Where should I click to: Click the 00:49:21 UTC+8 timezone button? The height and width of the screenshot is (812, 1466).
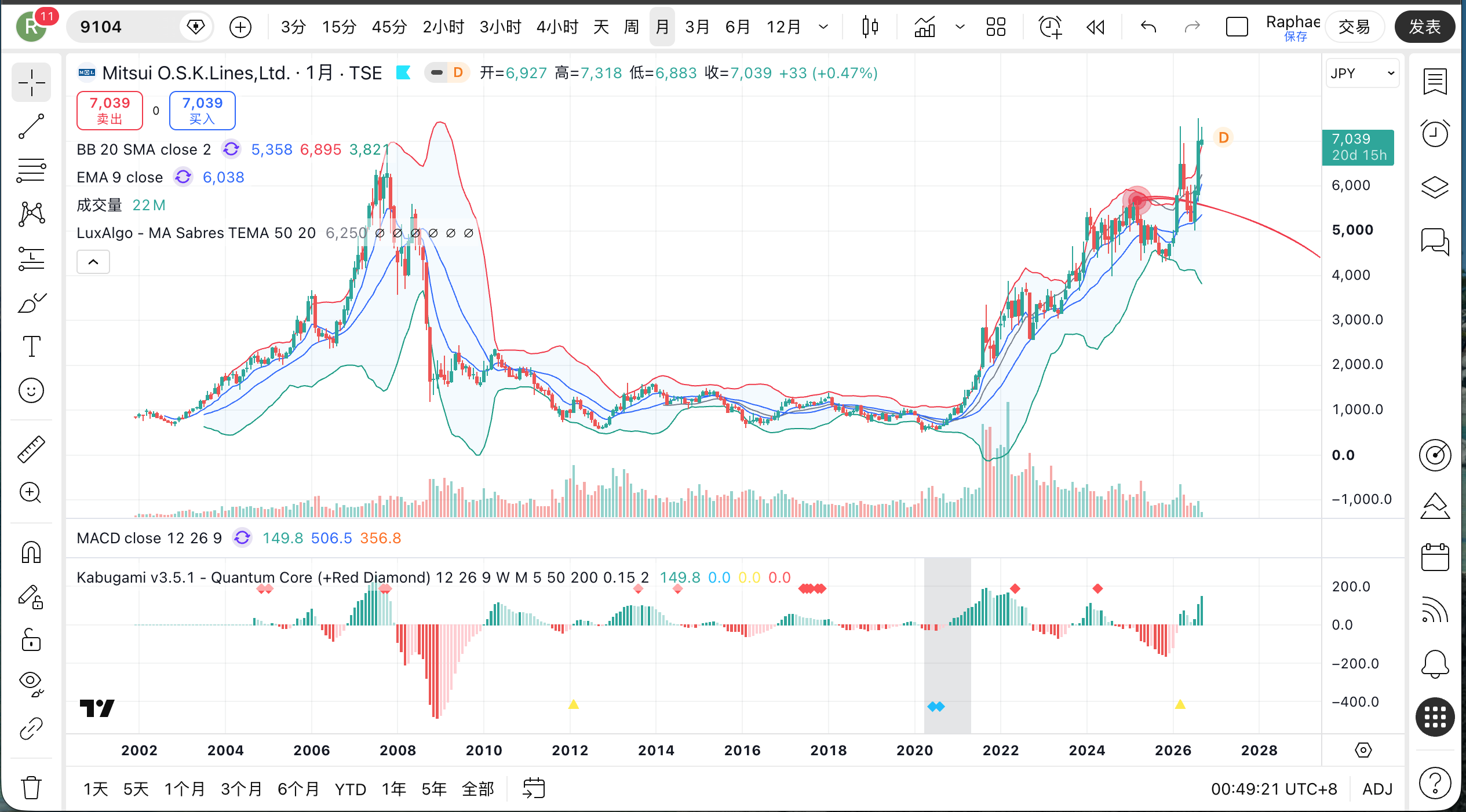point(1274,789)
